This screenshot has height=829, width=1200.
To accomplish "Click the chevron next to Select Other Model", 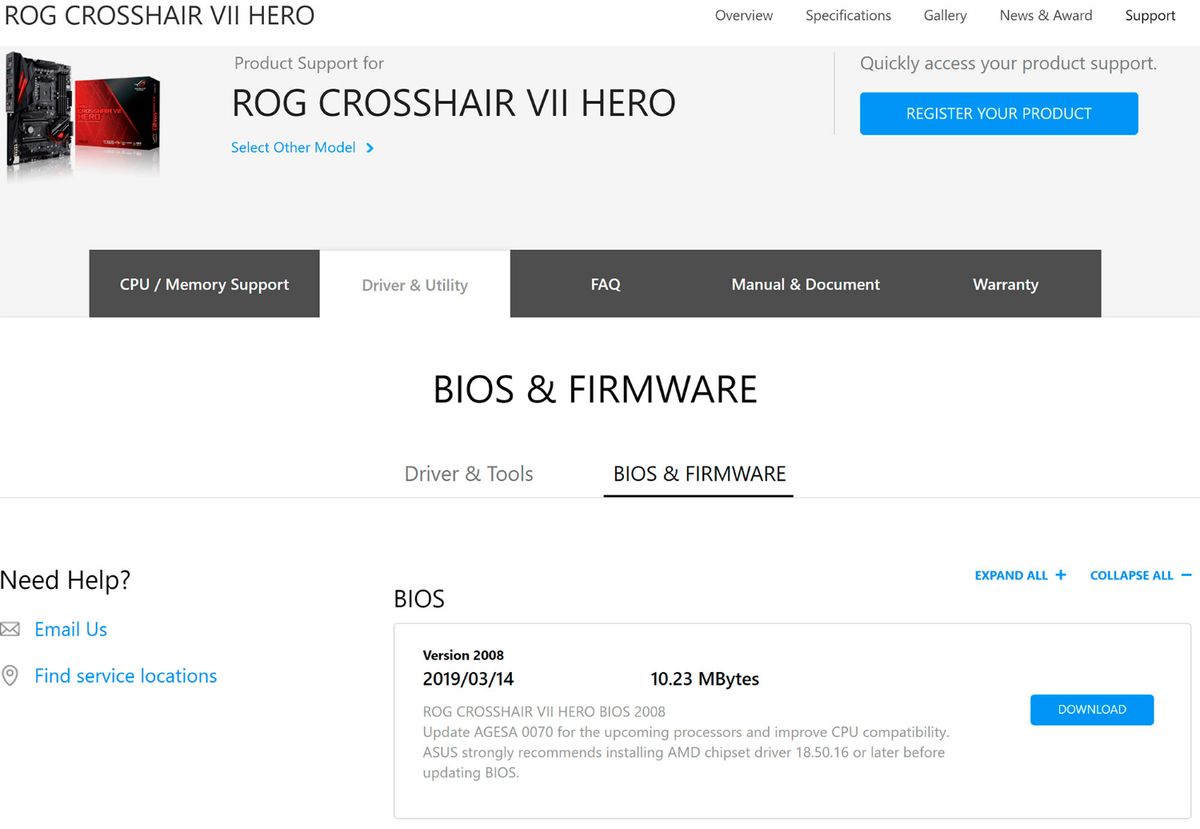I will [370, 148].
